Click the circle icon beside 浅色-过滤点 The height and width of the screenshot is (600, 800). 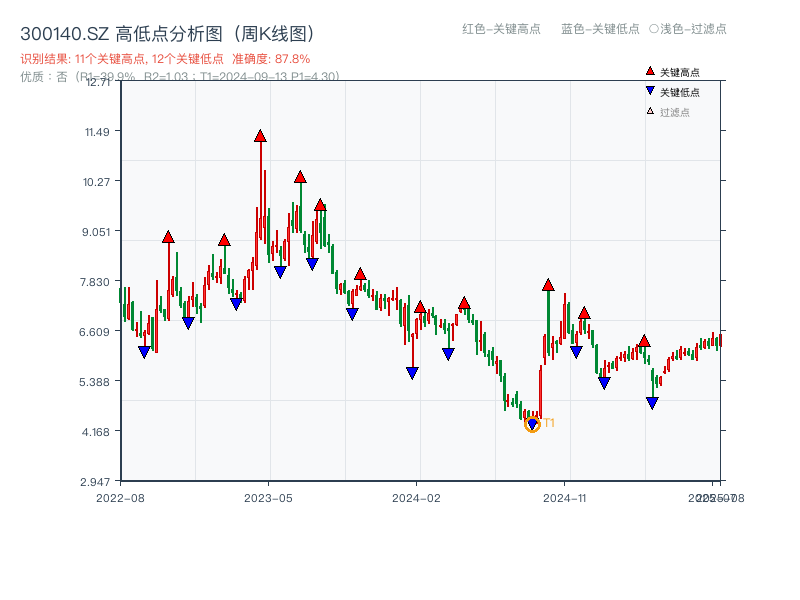pyautogui.click(x=654, y=30)
